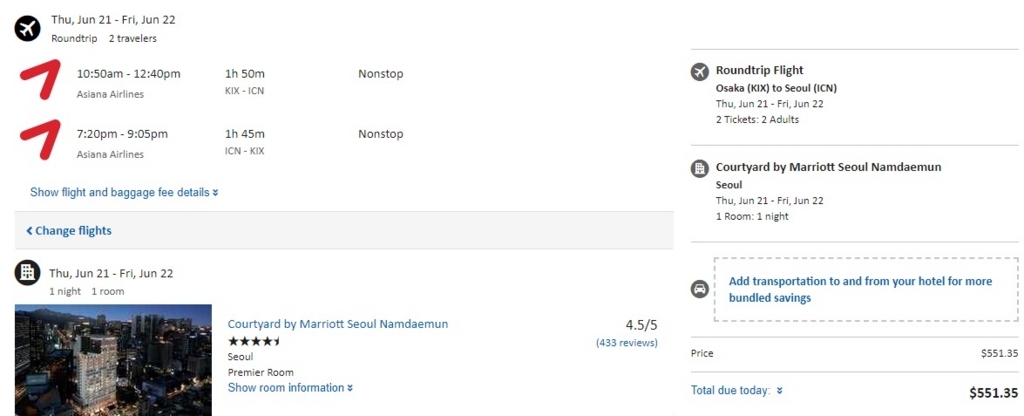The width and height of the screenshot is (1024, 416).
Task: Show room information for the hotel
Action: pyautogui.click(x=290, y=388)
